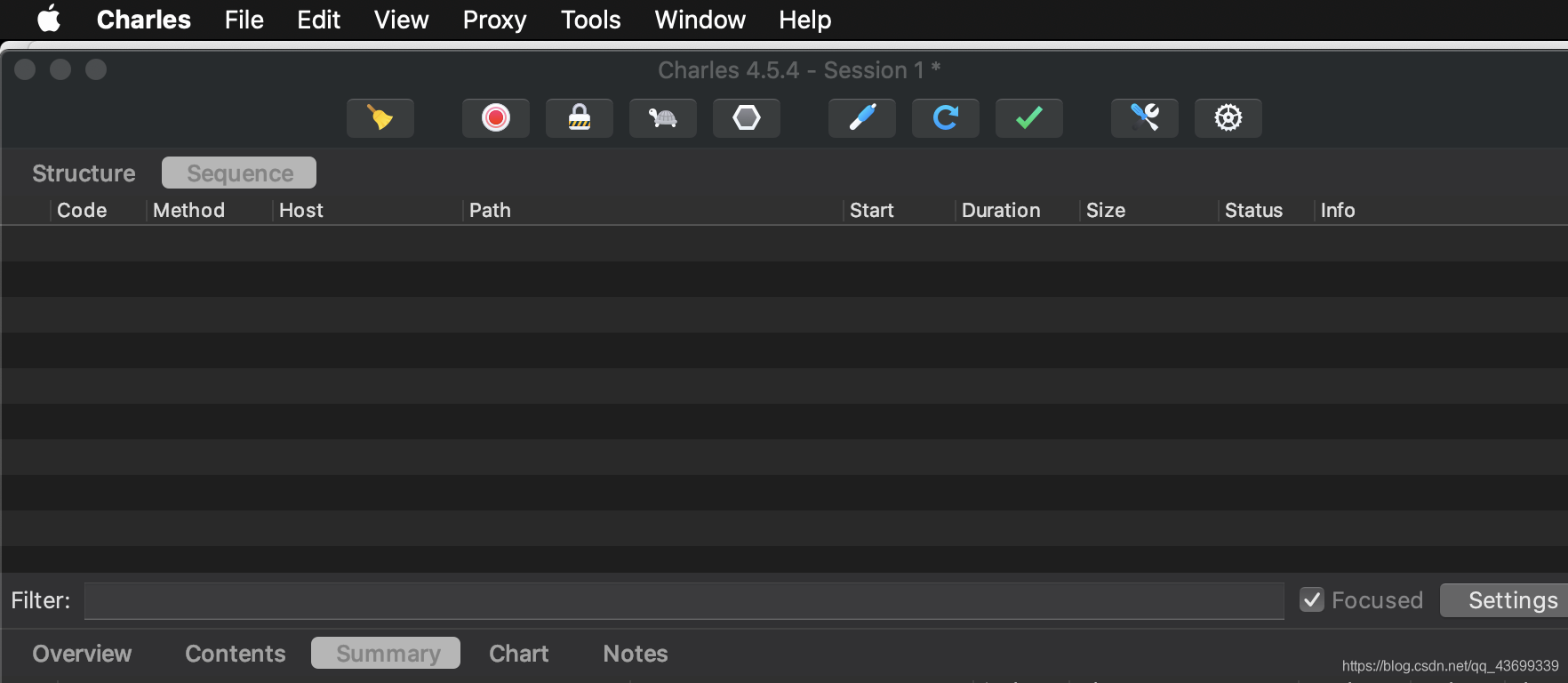
Task: Open filter Settings button
Action: [1504, 600]
